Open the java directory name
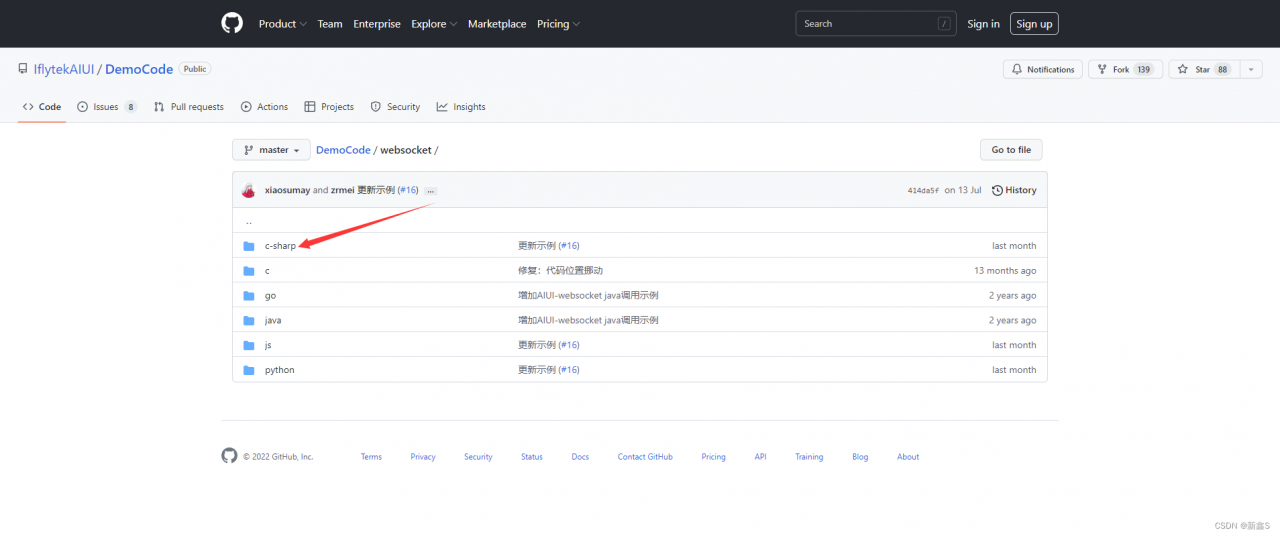 [273, 321]
